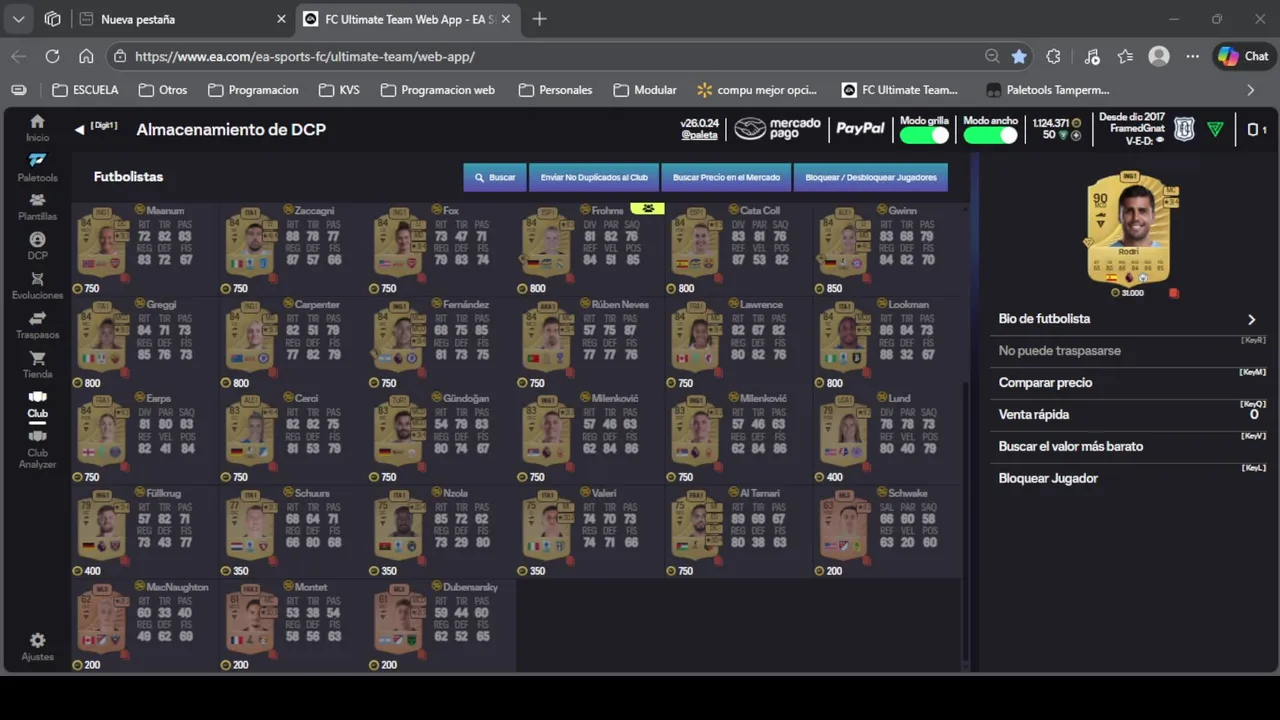Screen dimensions: 1280x720
Task: Open the unassigned items counter icon
Action: pos(1256,129)
